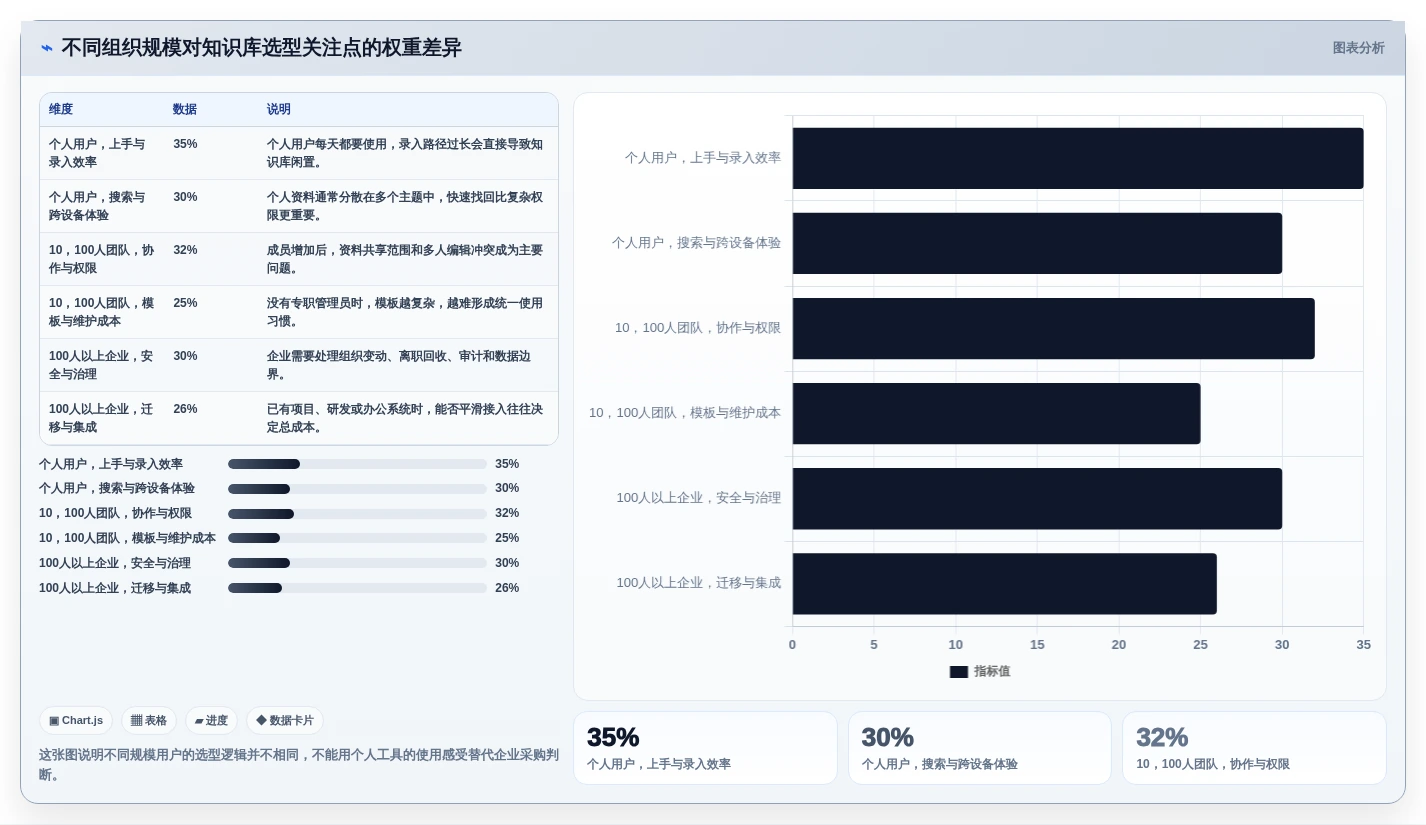The image size is (1426, 825).
Task: Click the chart bar for 100人以上企业，迁移与集成
Action: pyautogui.click(x=1005, y=583)
